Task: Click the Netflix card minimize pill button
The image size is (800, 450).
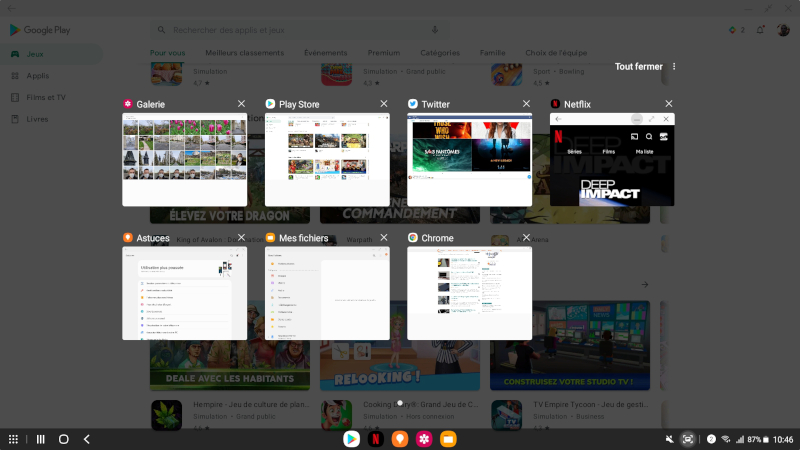Action: click(x=636, y=119)
